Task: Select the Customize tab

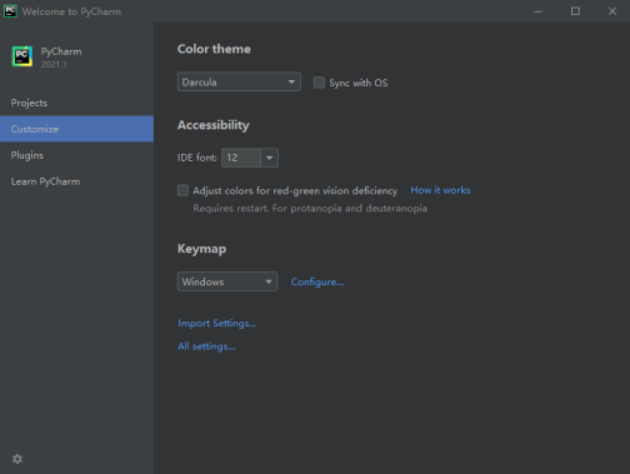Action: coord(77,129)
